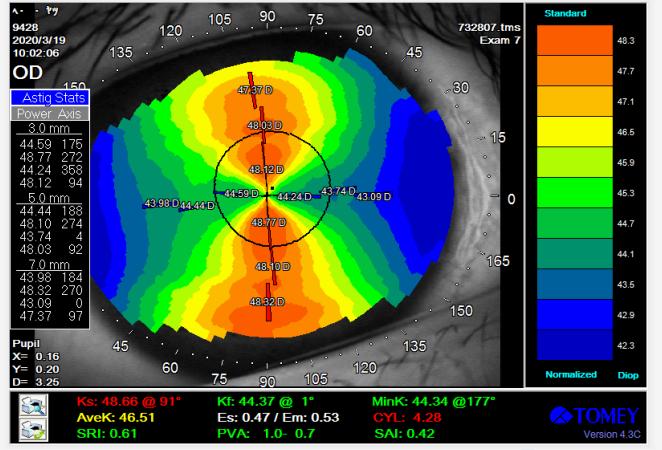The image size is (662, 450).
Task: Pick the 47.7 orange scale swatch
Action: click(x=575, y=70)
